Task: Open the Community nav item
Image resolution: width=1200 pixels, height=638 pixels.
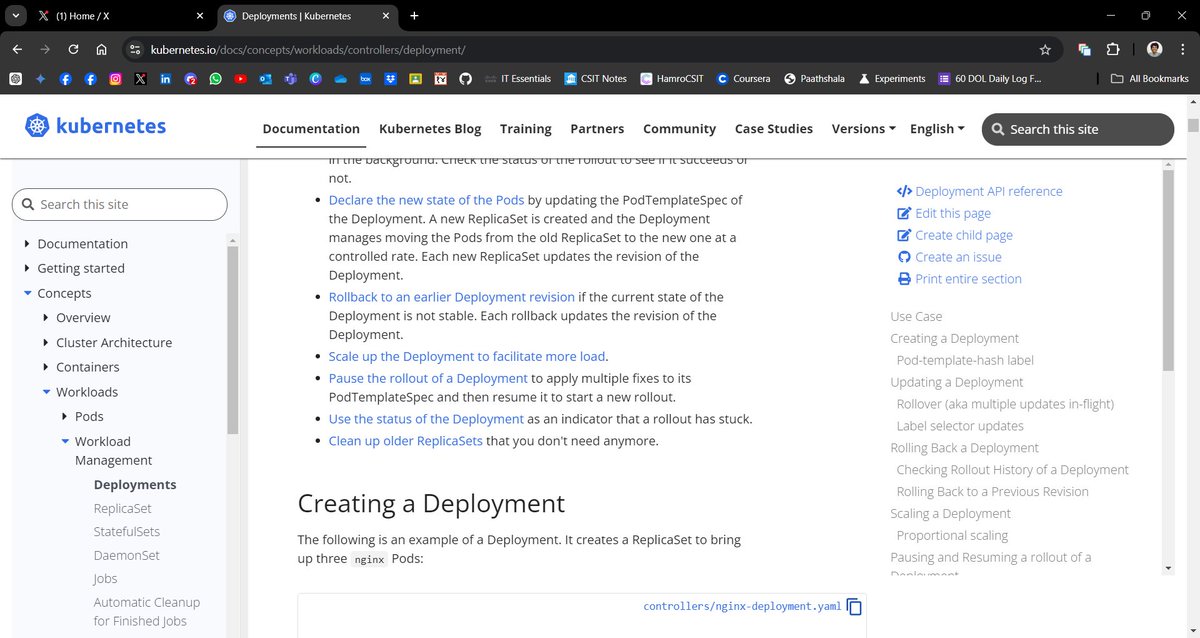Action: (679, 129)
